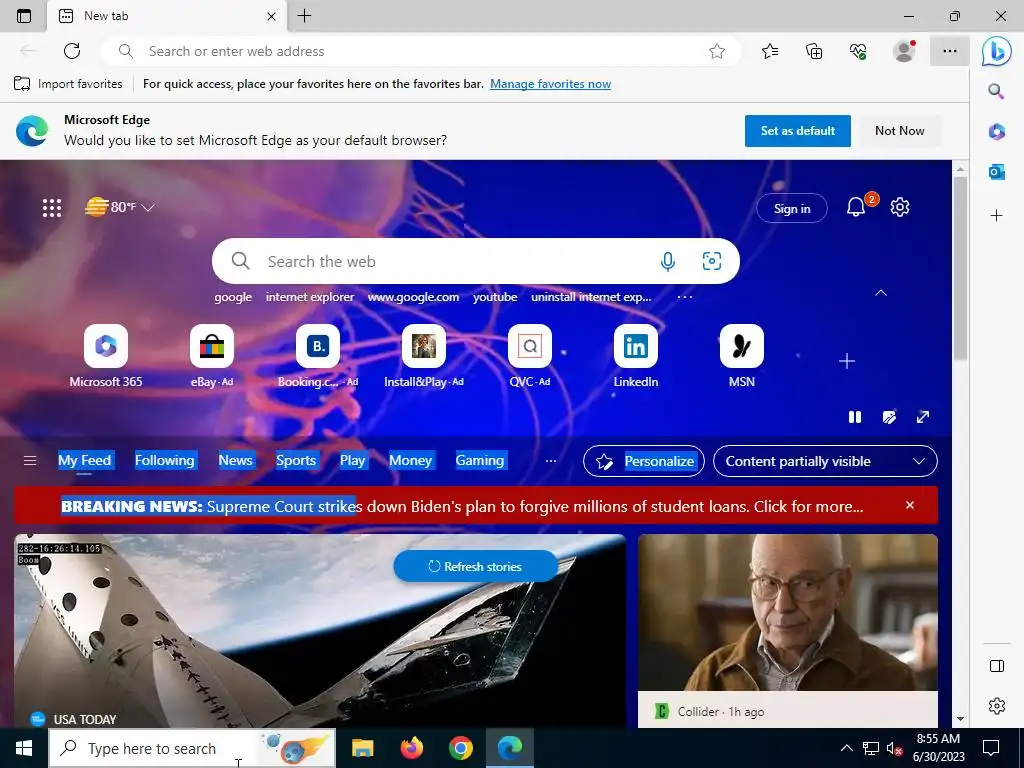The image size is (1024, 768).
Task: Switch to the Gaming tab
Action: point(480,460)
